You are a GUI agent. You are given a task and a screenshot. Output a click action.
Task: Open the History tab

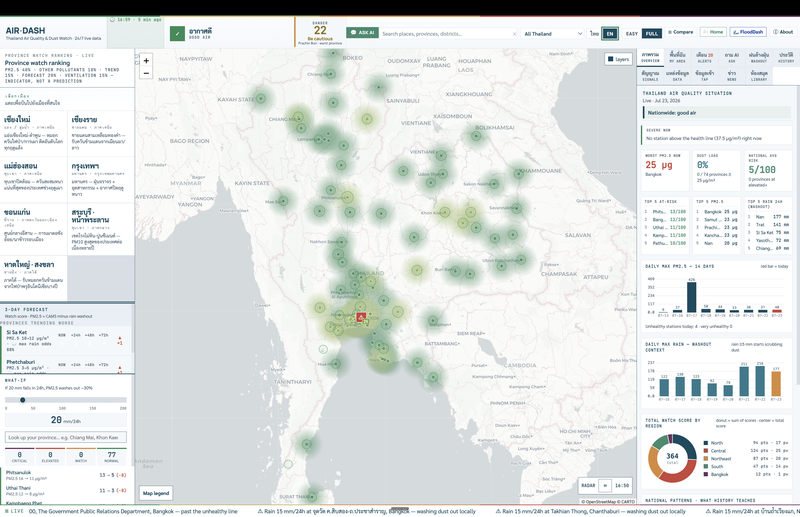(x=786, y=57)
